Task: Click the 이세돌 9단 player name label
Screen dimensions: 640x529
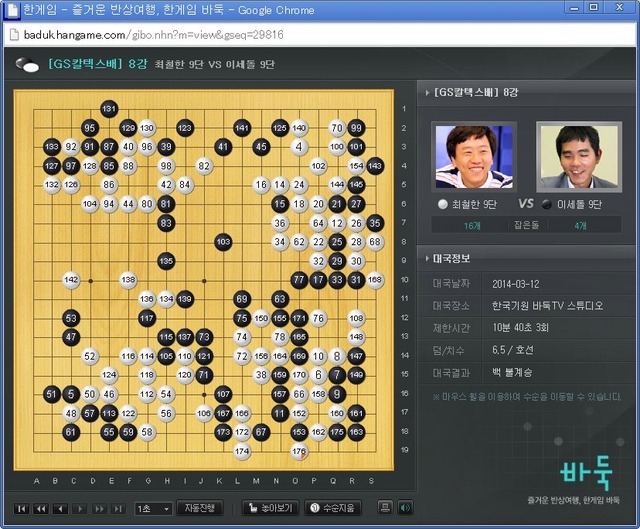Action: click(x=580, y=204)
